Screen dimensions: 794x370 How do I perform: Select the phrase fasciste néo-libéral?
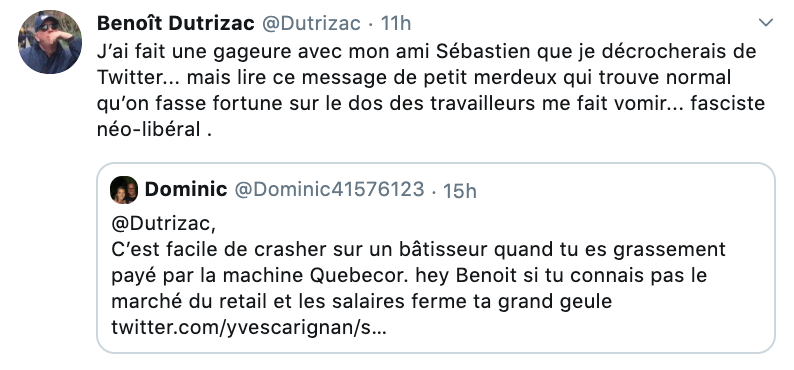(431, 116)
